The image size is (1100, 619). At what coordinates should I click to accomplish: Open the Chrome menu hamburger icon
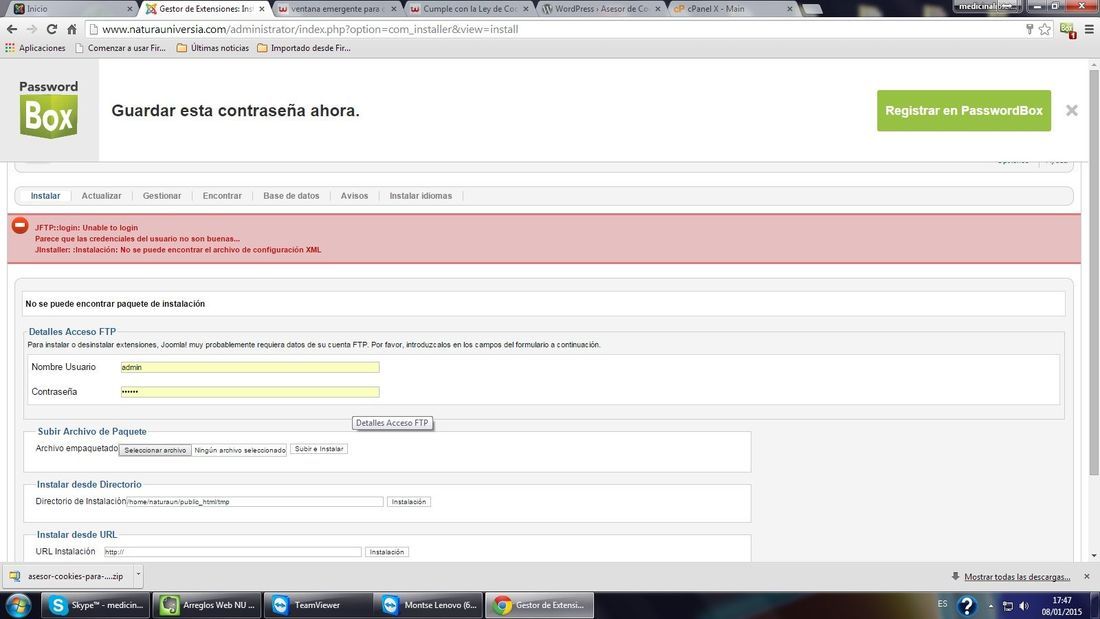pyautogui.click(x=1089, y=29)
